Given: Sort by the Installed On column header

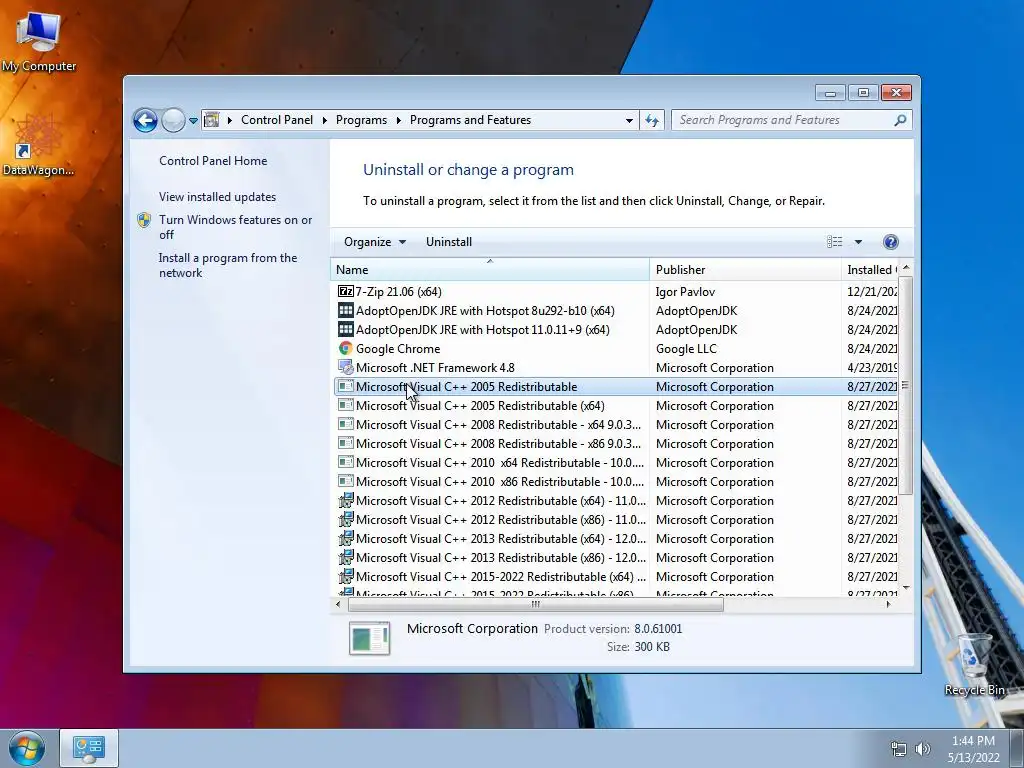Looking at the screenshot, I should 871,270.
